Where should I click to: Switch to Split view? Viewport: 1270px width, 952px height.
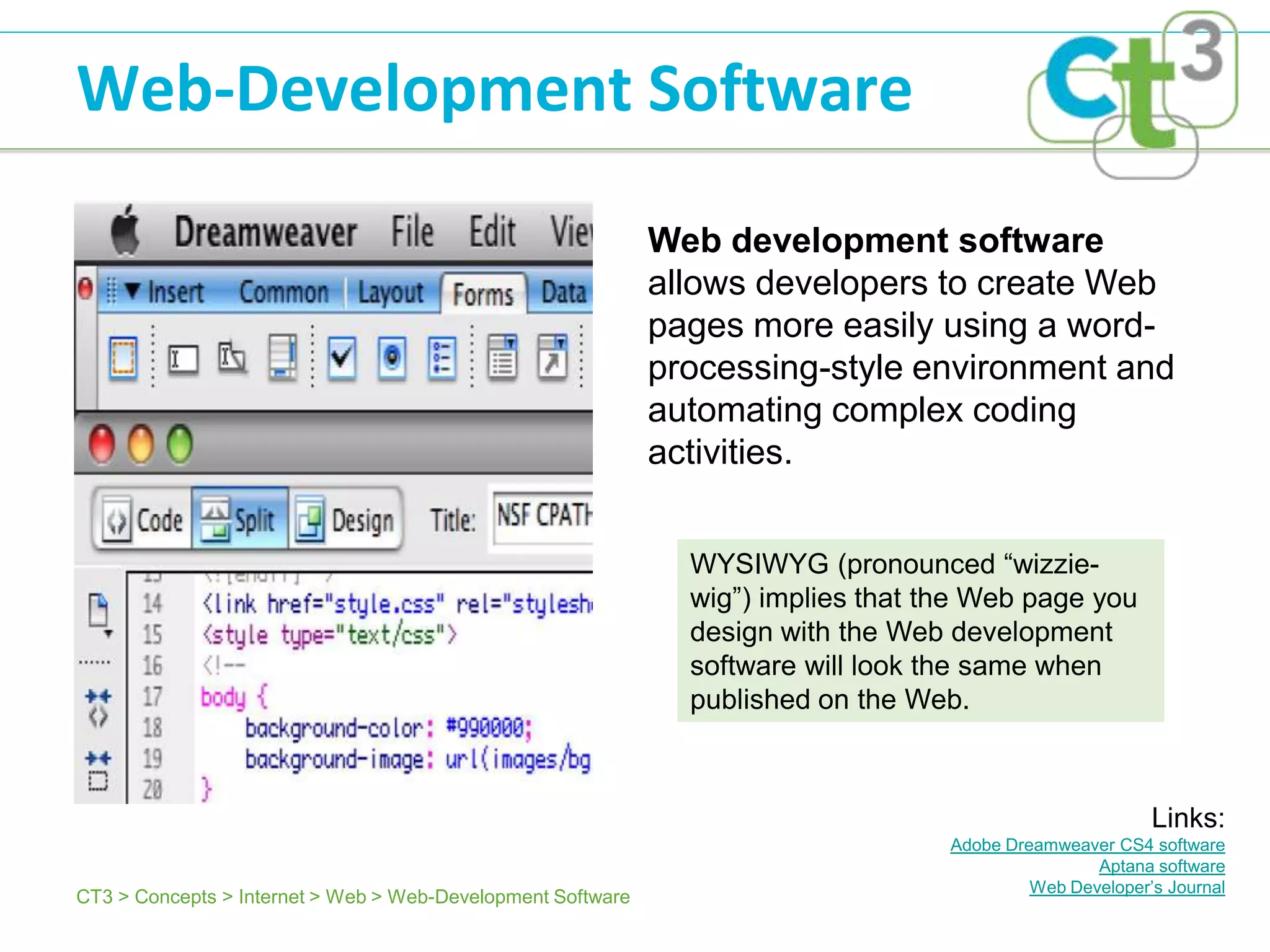pyautogui.click(x=239, y=519)
